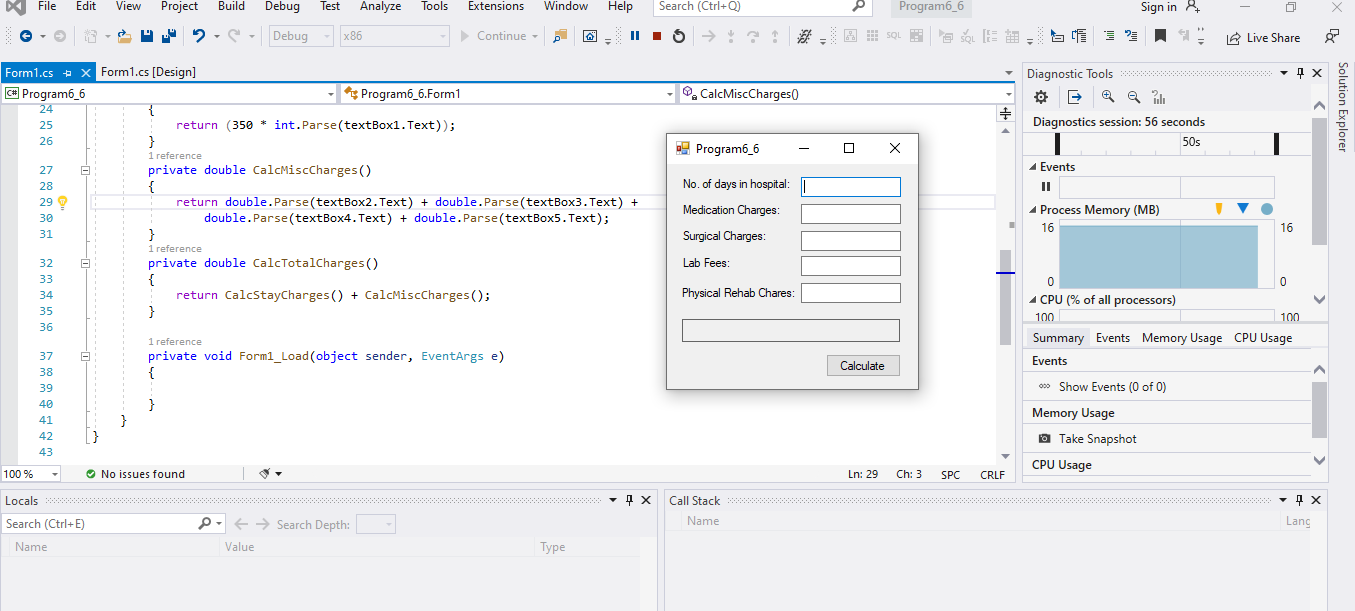Click the Take Snapshot camera icon
This screenshot has height=611, width=1355.
[x=1045, y=439]
